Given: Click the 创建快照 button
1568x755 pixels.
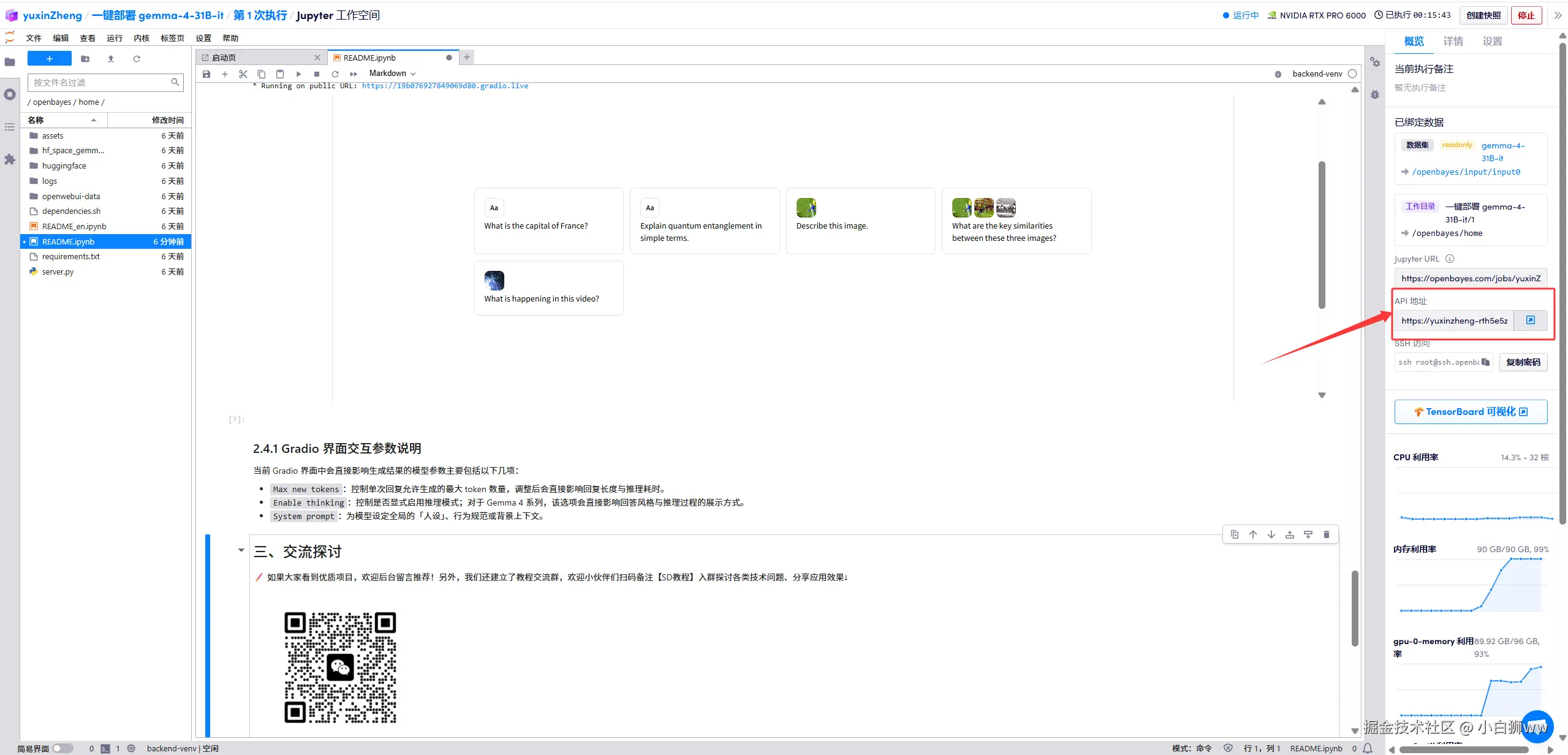Looking at the screenshot, I should tap(1483, 15).
